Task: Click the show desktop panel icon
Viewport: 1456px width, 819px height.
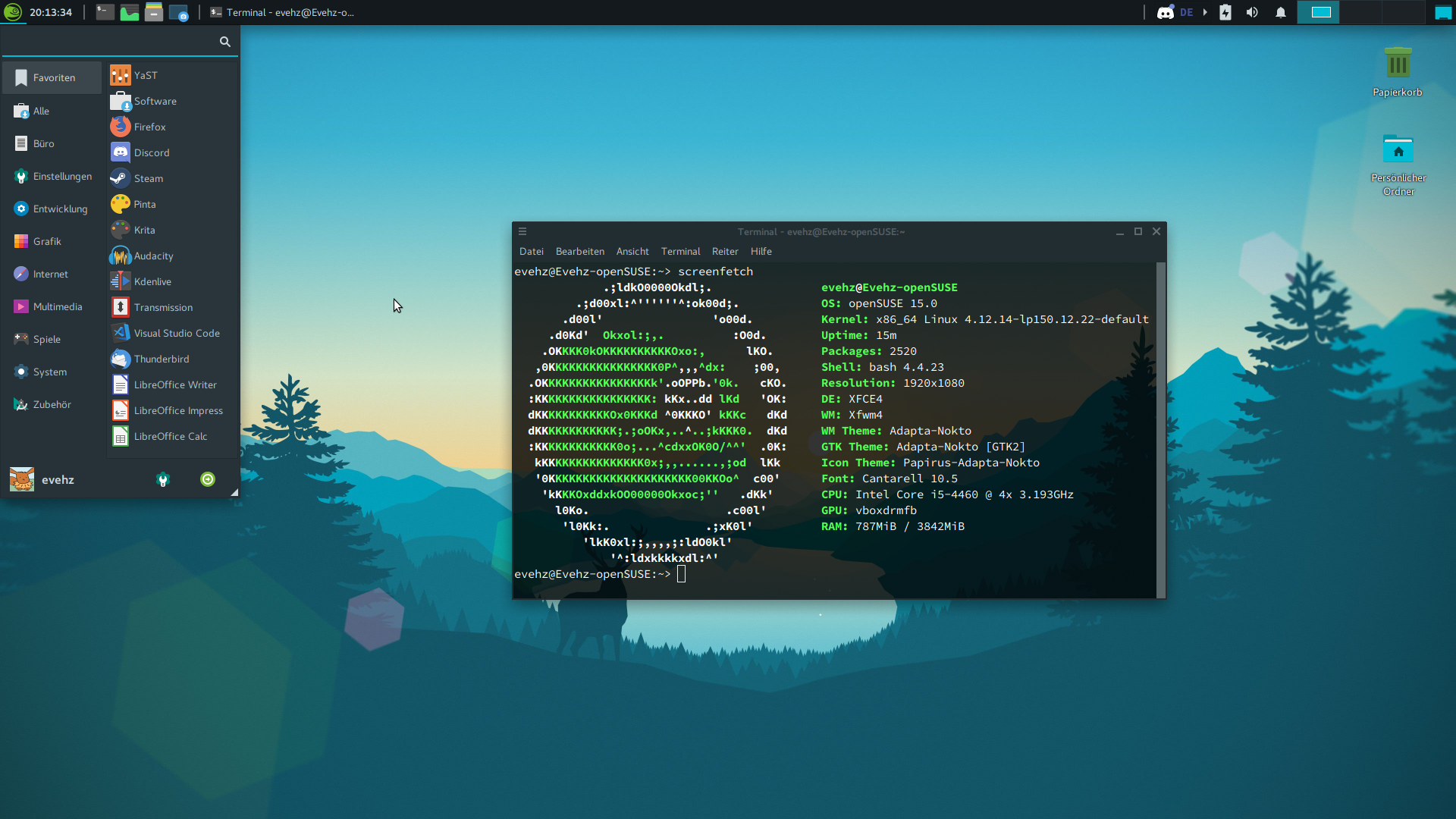Action: click(x=1443, y=12)
